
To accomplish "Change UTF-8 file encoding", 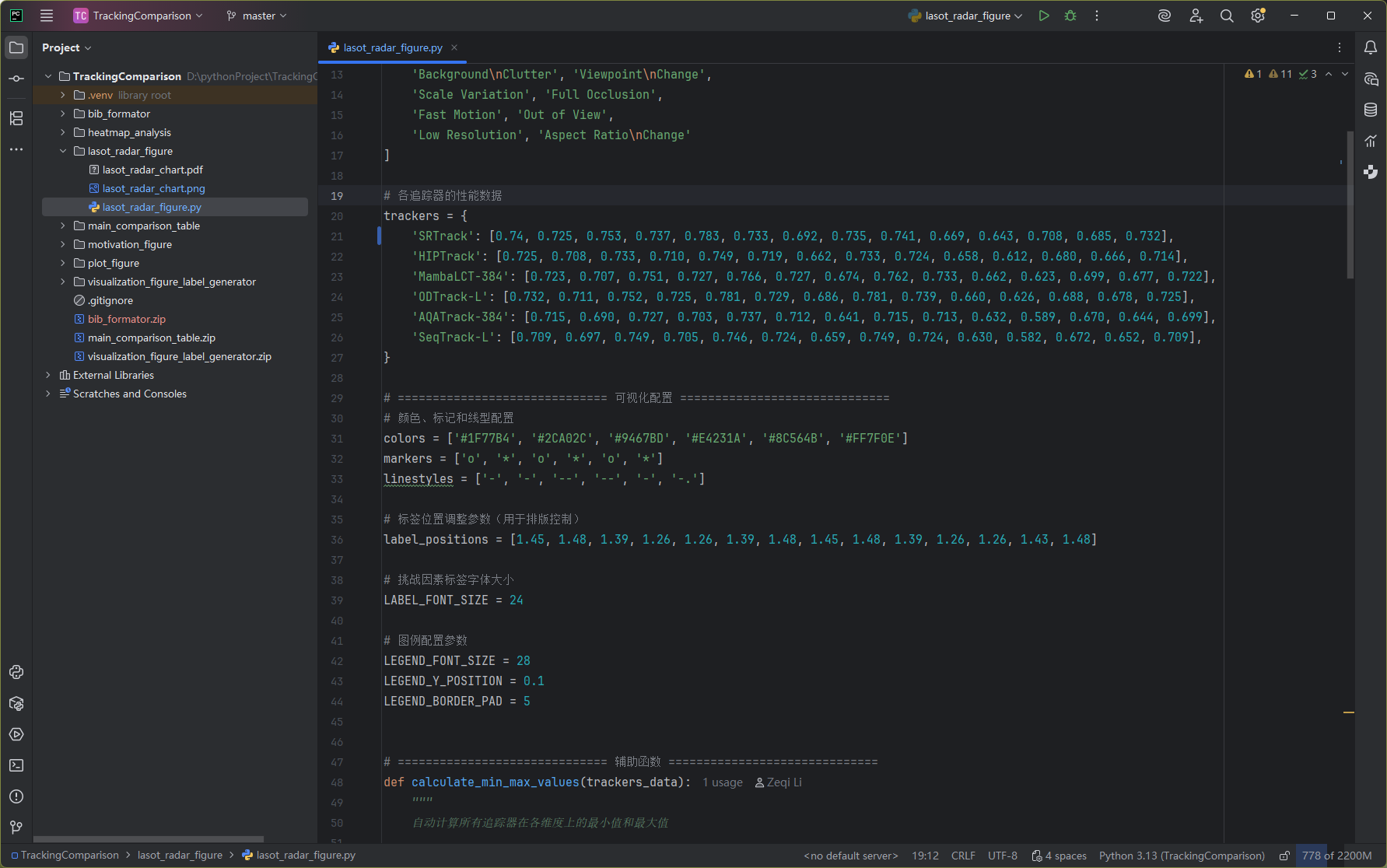I will tap(1003, 856).
